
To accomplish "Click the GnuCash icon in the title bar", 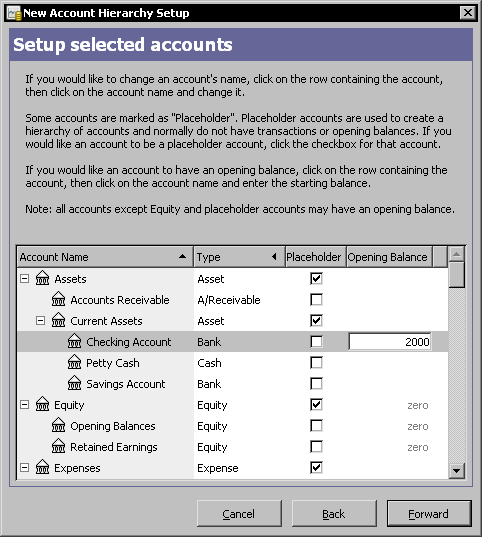I will (14, 13).
